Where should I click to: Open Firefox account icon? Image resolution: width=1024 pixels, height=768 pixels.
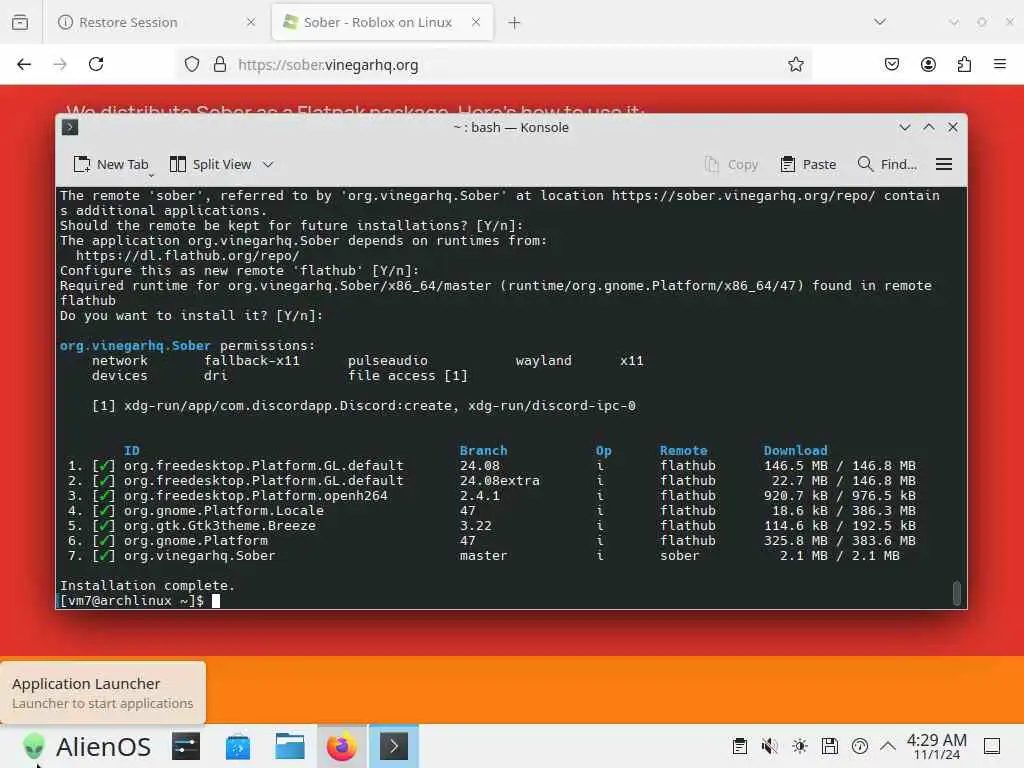[x=928, y=64]
